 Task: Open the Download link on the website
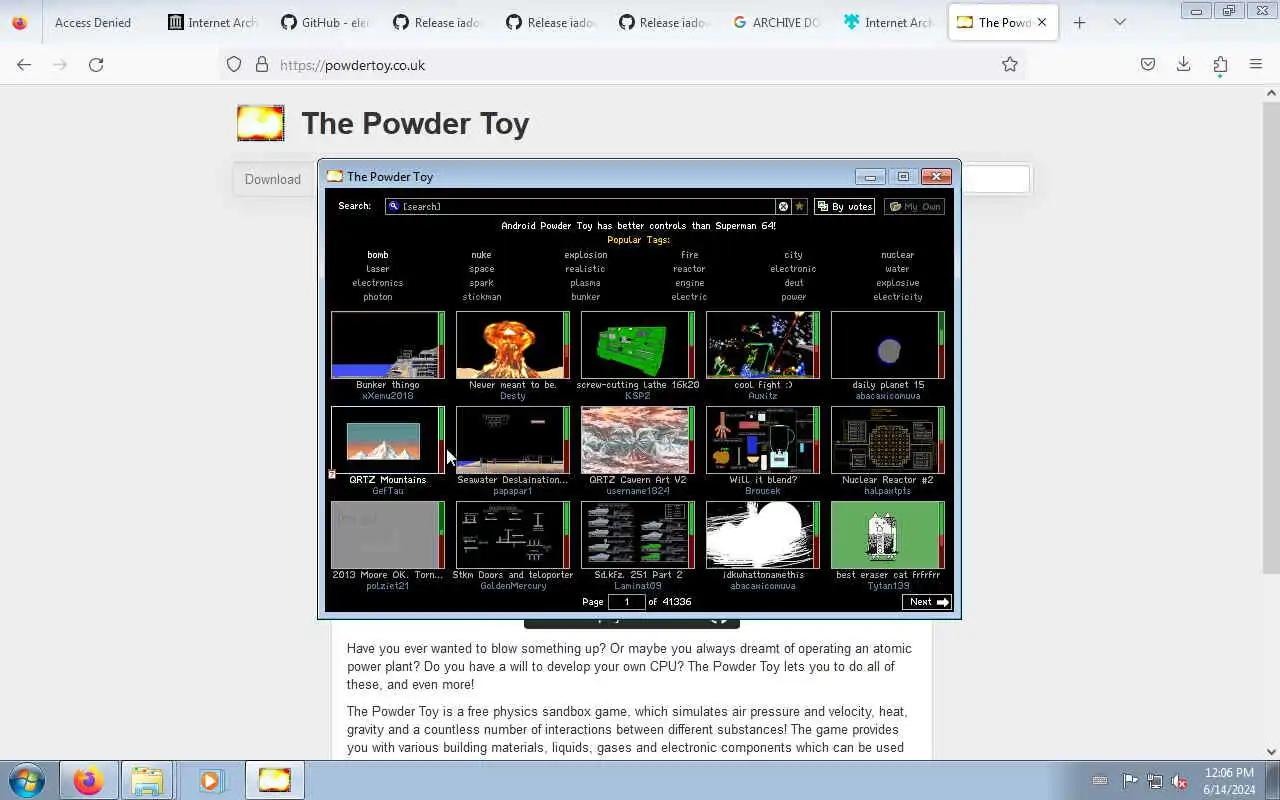[x=273, y=179]
